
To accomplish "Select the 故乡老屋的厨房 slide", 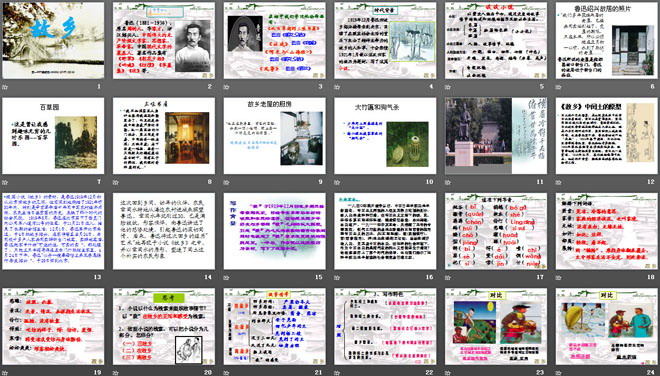I will pos(274,136).
